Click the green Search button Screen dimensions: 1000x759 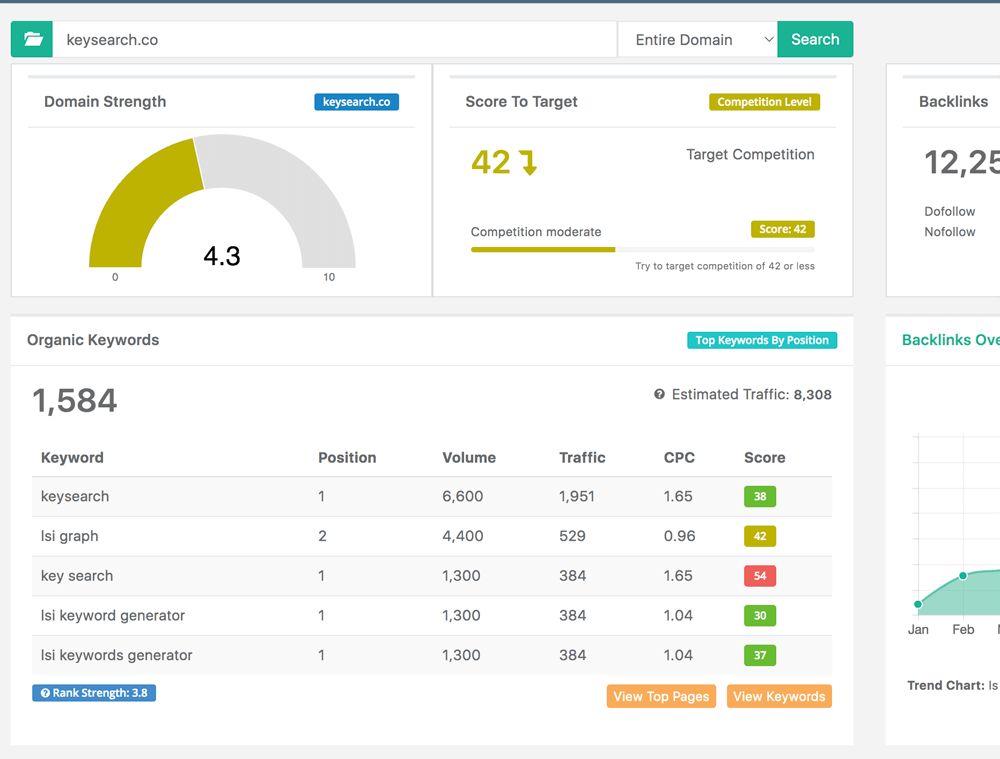click(815, 40)
